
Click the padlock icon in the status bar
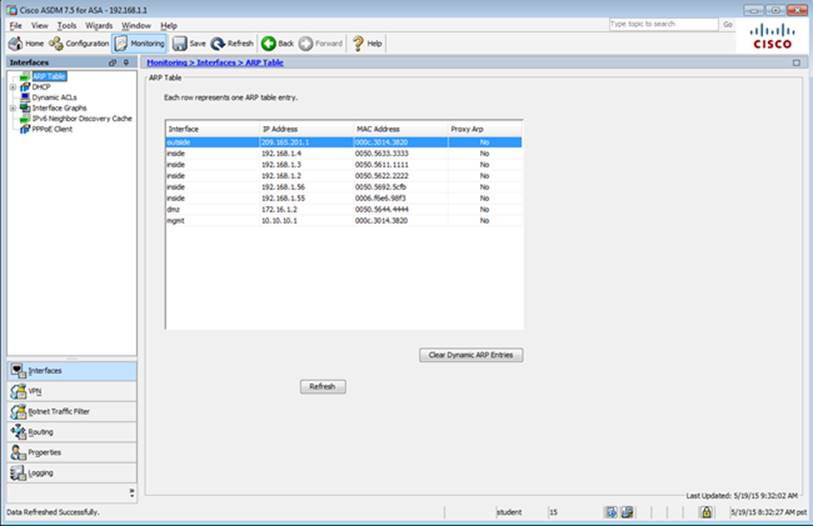pos(706,512)
